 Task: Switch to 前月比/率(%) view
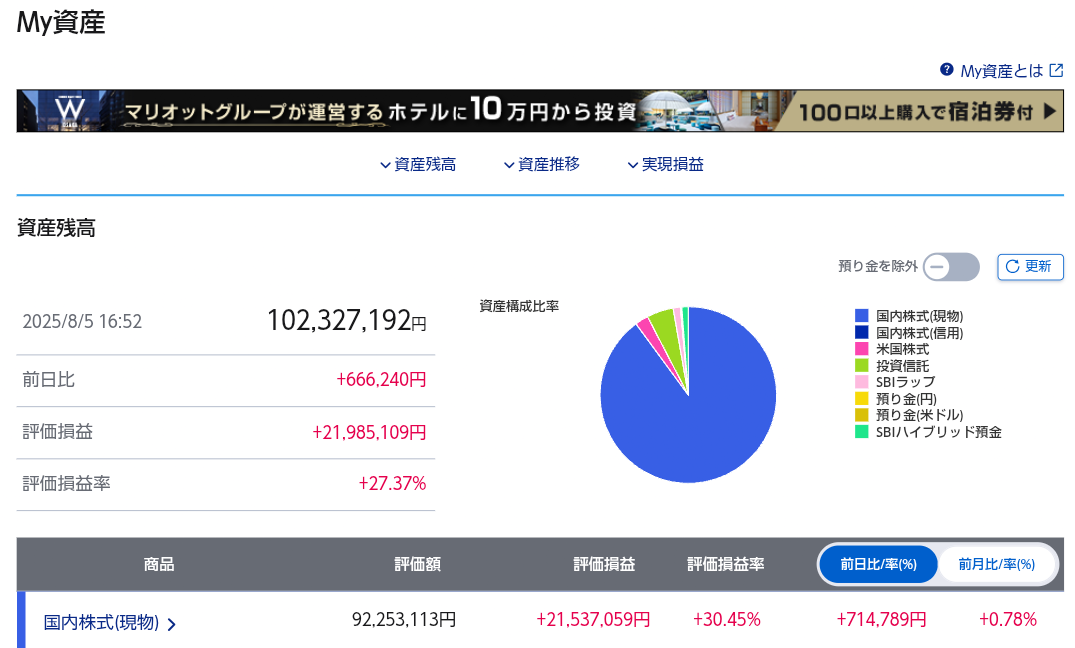point(996,565)
